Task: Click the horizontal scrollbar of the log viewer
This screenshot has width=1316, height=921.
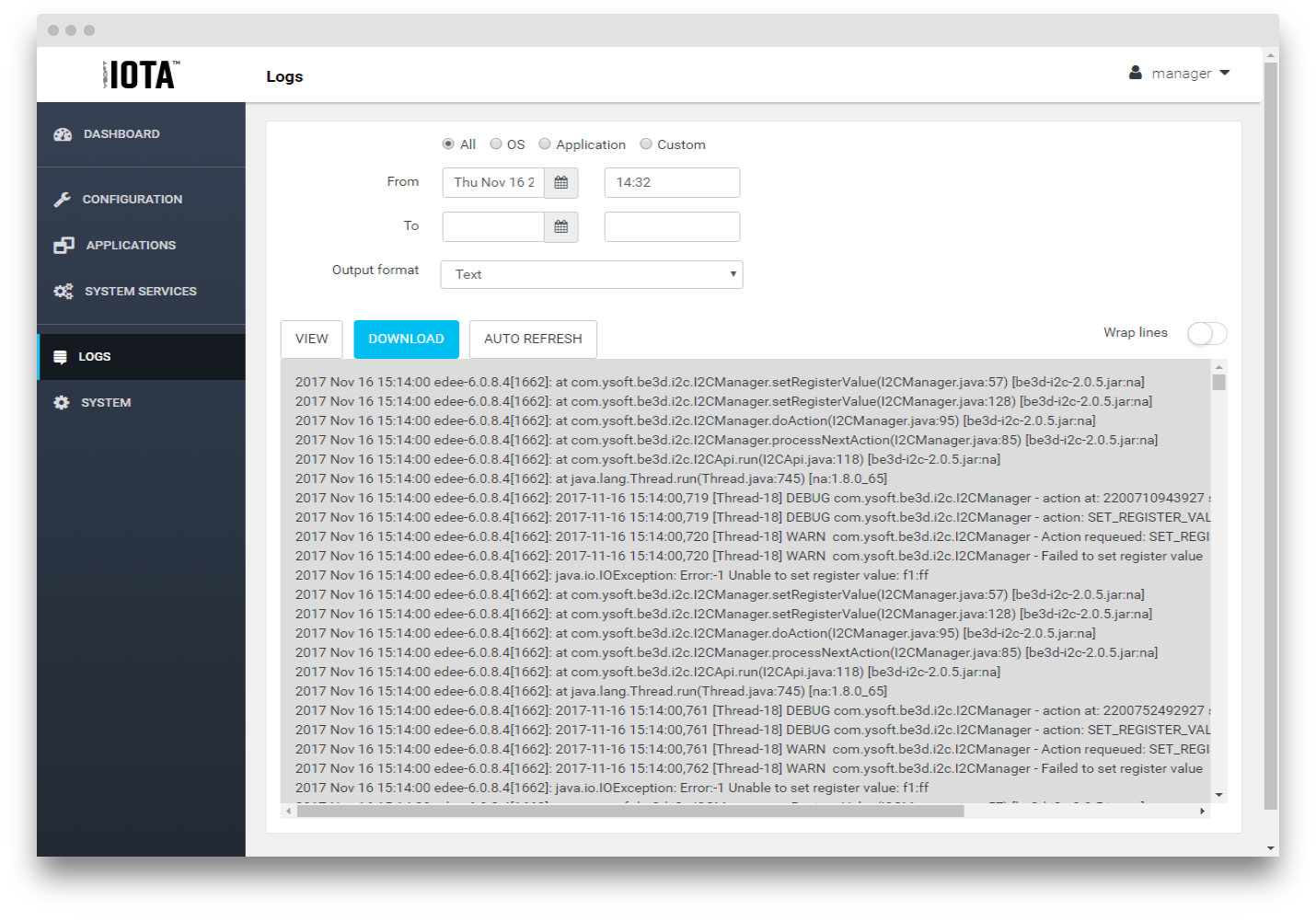Action: [630, 812]
